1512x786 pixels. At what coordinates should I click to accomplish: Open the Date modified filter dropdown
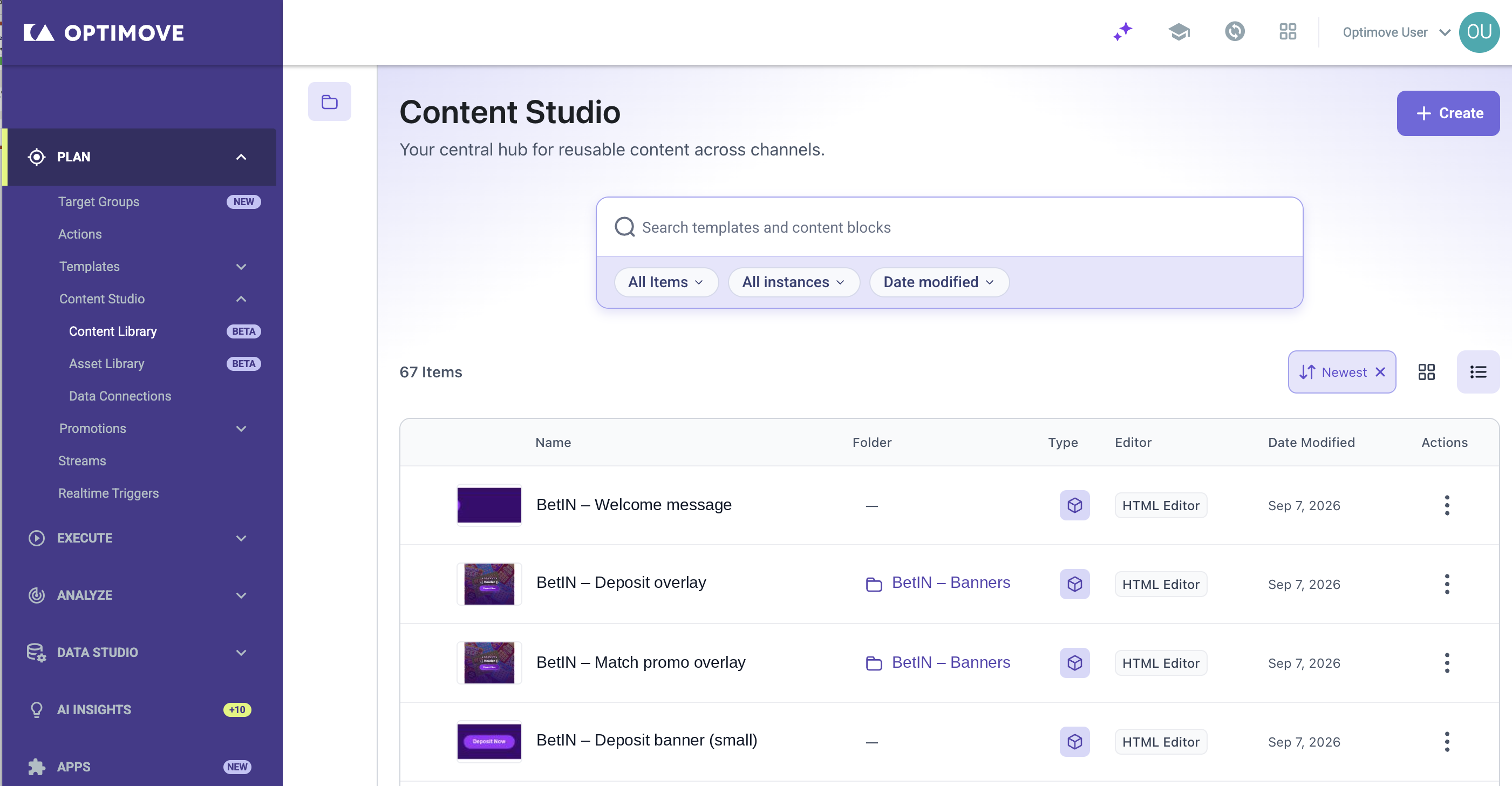click(x=939, y=282)
